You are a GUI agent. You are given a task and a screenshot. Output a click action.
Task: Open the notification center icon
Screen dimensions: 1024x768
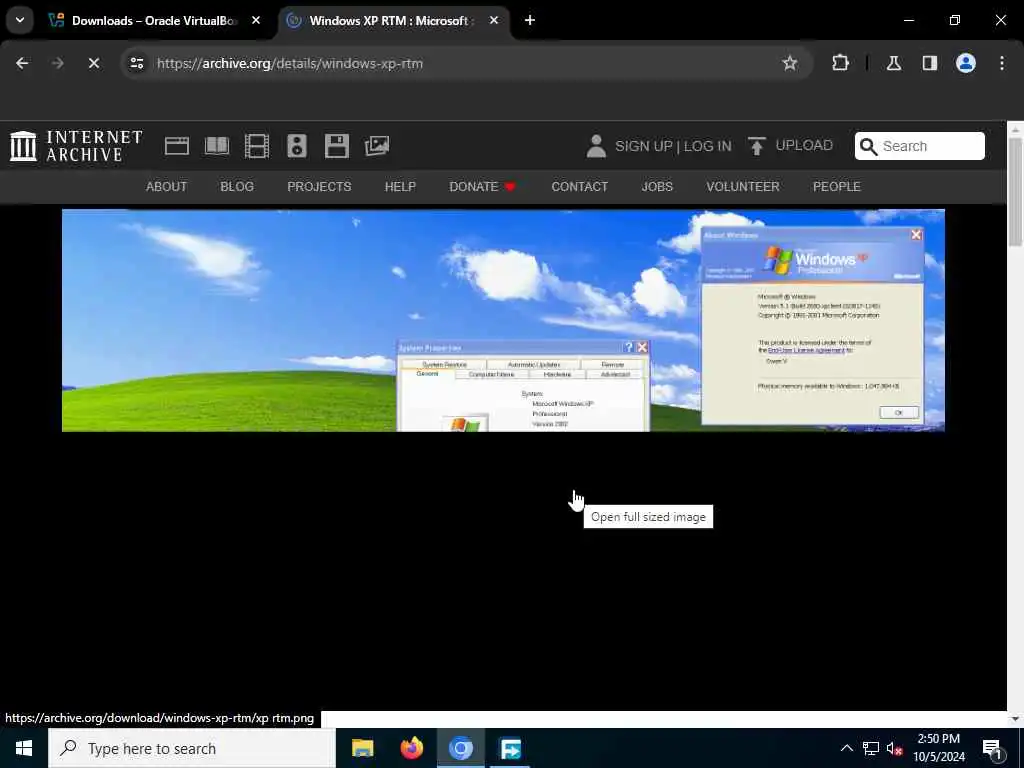[x=992, y=748]
